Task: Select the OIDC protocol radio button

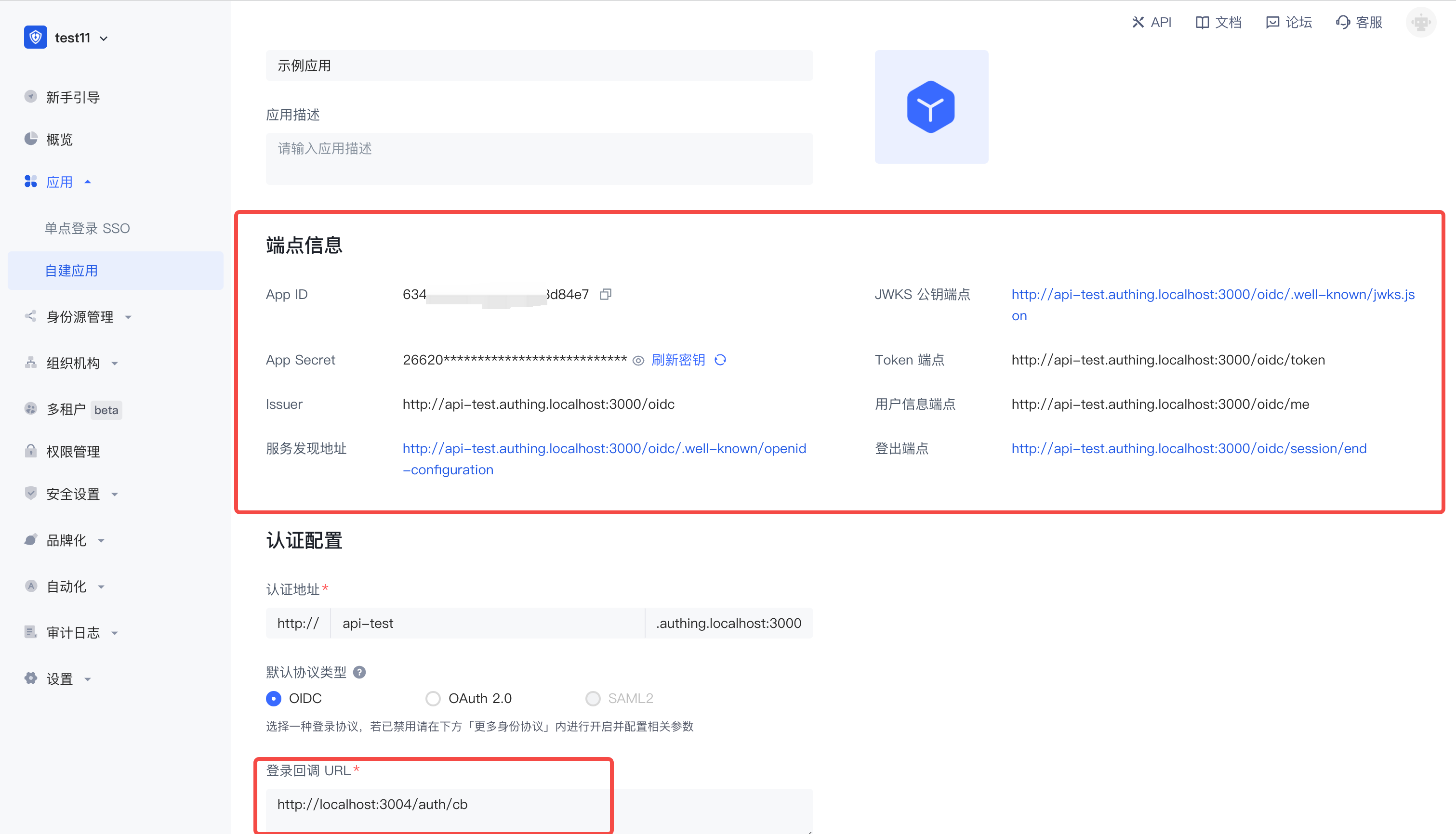Action: tap(273, 698)
